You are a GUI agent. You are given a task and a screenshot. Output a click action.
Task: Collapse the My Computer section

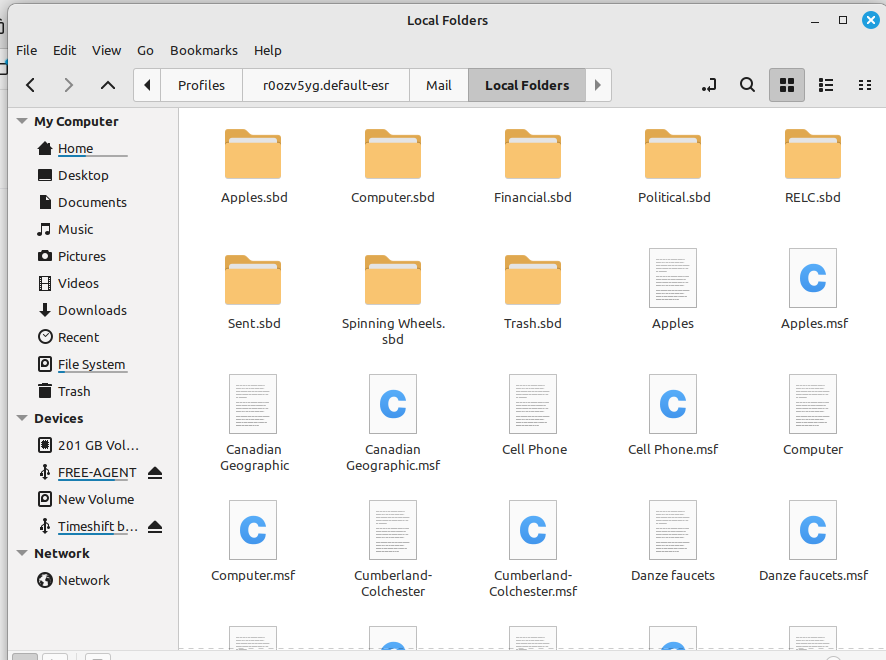coord(22,121)
